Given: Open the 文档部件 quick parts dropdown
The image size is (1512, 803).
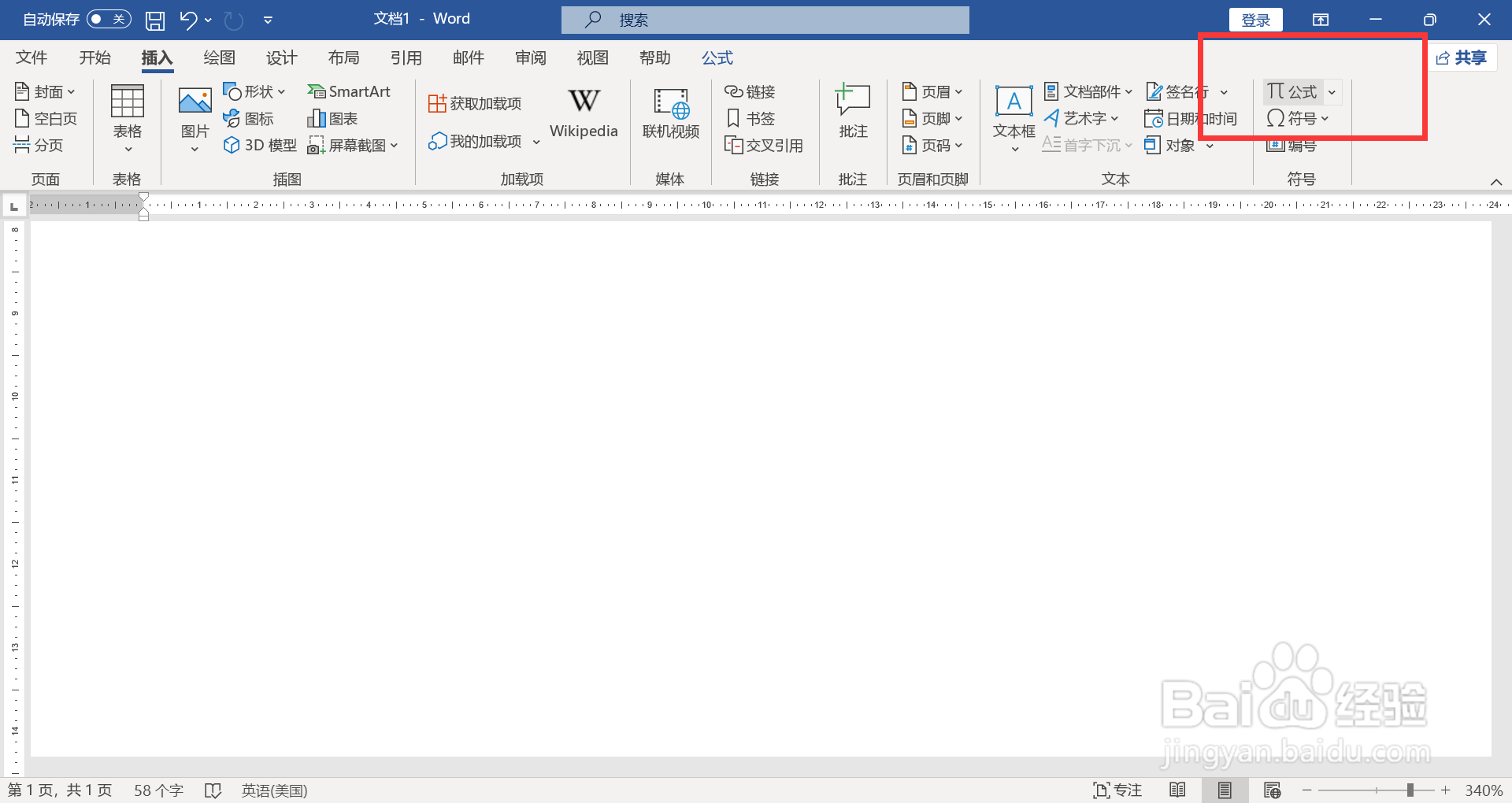Looking at the screenshot, I should [1088, 92].
